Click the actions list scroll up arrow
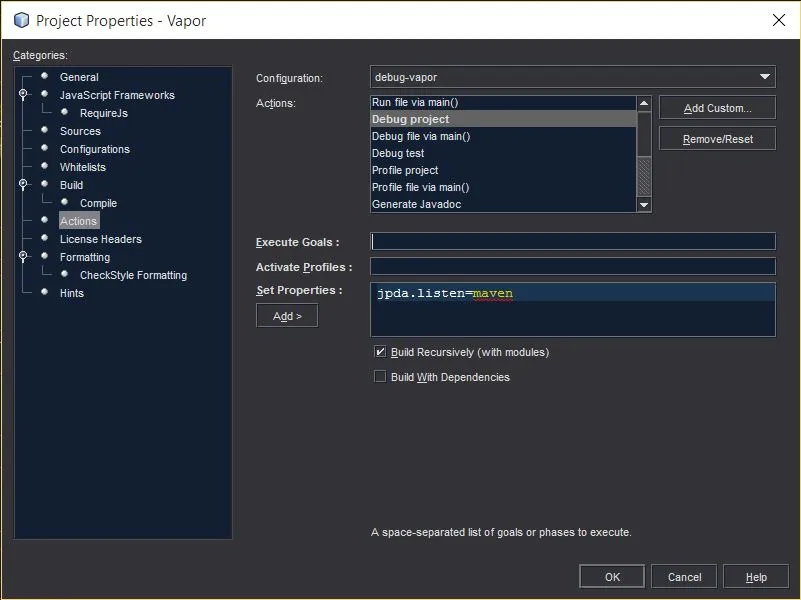Screen dimensions: 801x600 [644, 103]
